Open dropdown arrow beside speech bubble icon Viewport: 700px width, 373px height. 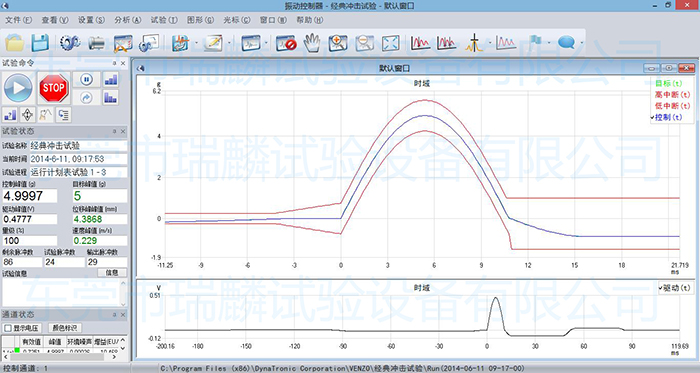point(582,43)
